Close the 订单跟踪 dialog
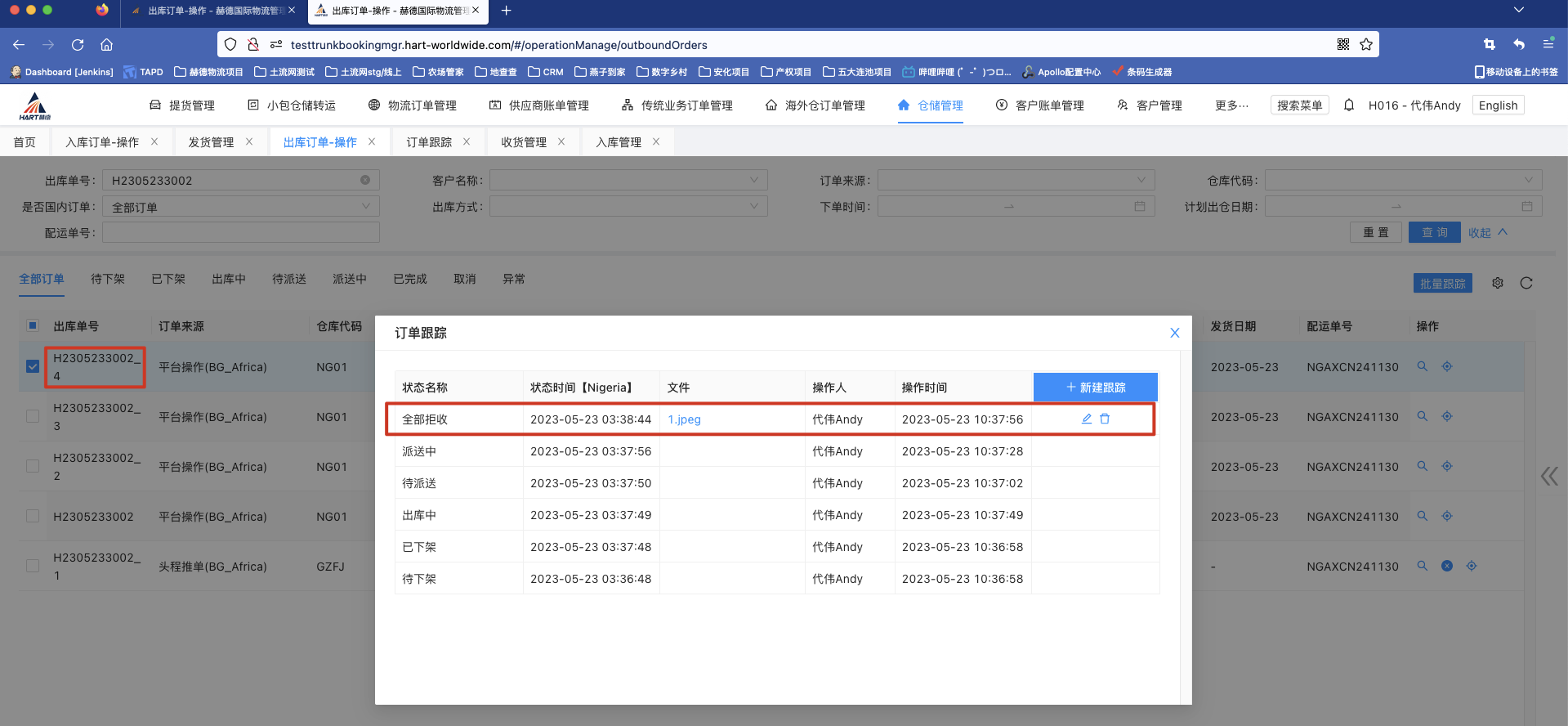Image resolution: width=1568 pixels, height=726 pixels. coord(1174,333)
